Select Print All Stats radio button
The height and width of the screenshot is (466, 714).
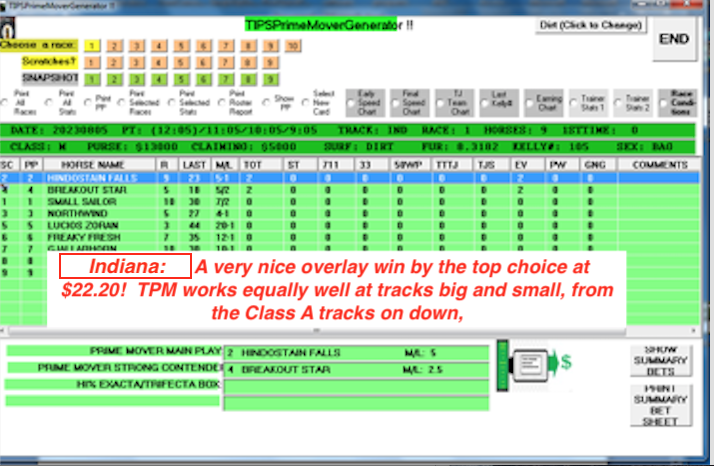coord(49,102)
